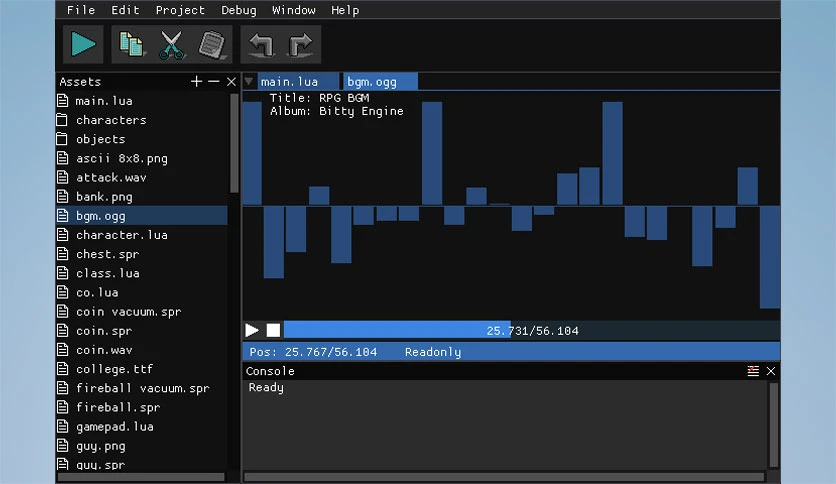The height and width of the screenshot is (484, 836).
Task: Select bank.png asset
Action: 142,197
